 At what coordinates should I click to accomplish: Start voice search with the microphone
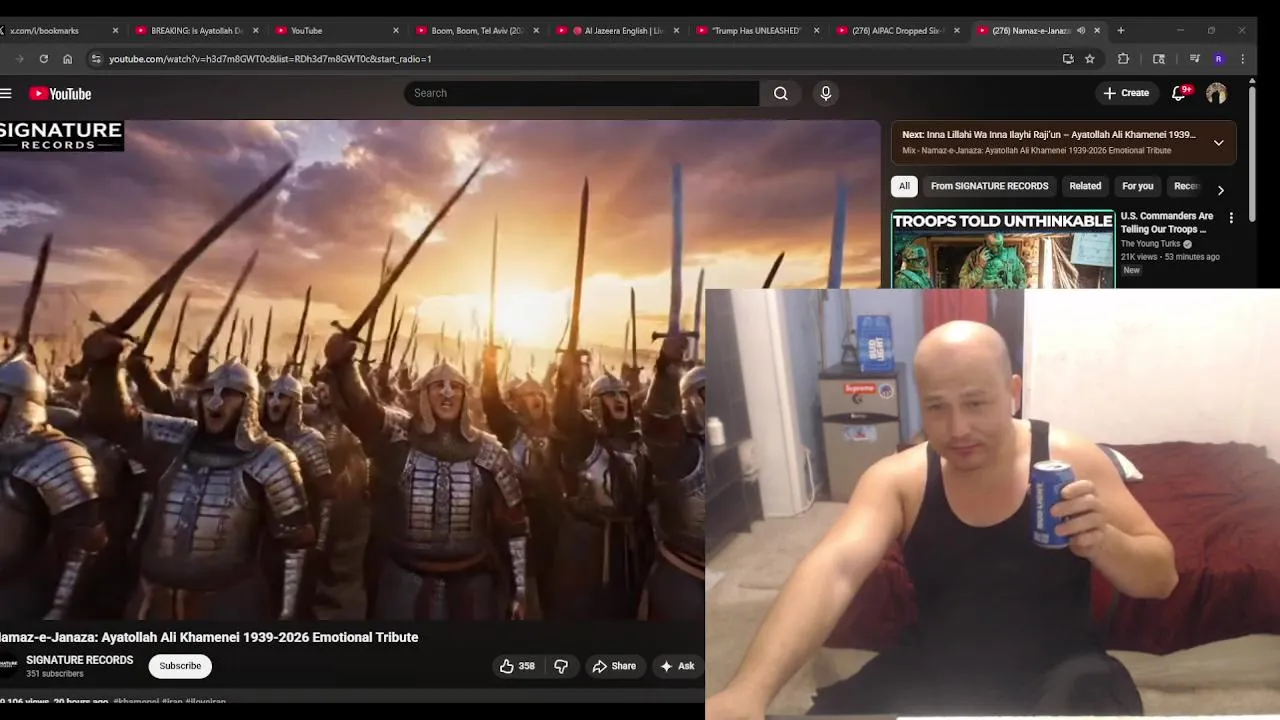point(825,93)
